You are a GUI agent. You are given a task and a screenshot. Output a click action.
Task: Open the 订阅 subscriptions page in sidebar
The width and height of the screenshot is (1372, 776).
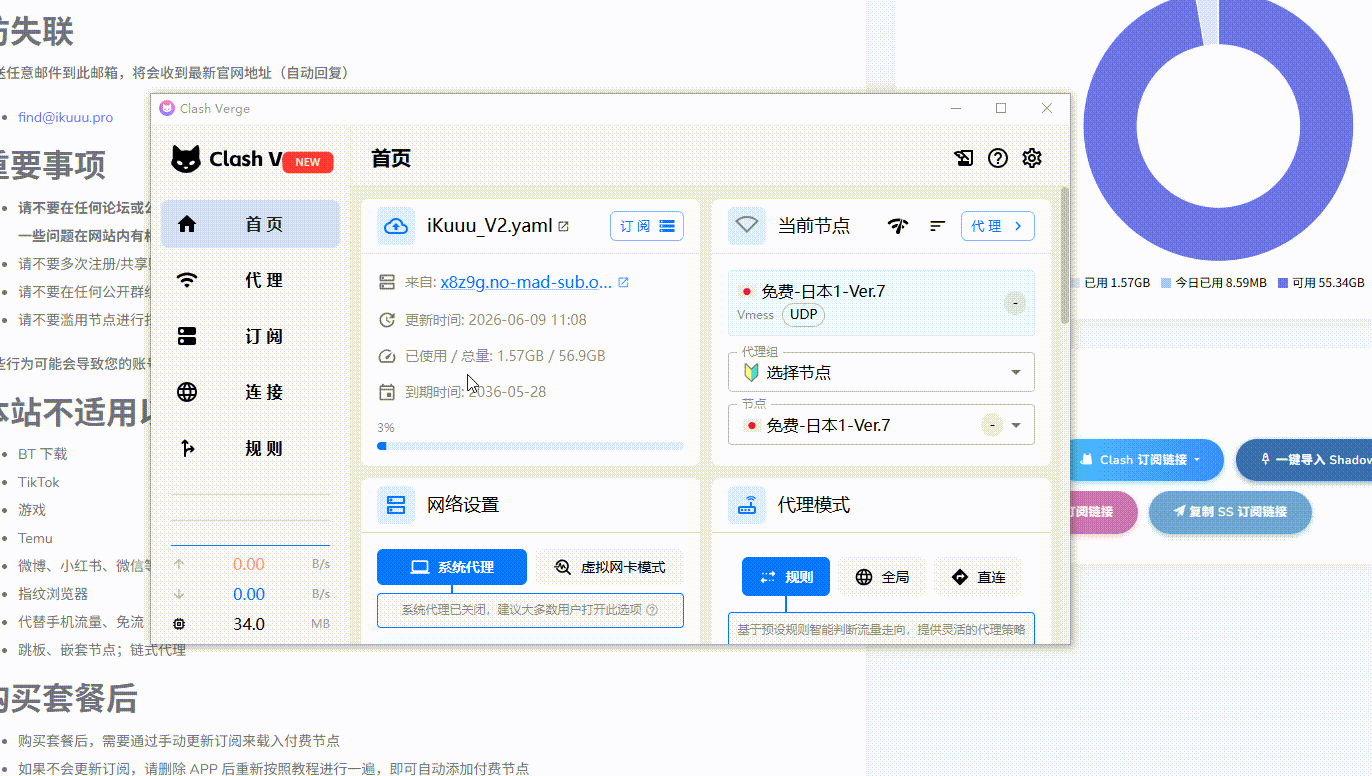[x=250, y=336]
